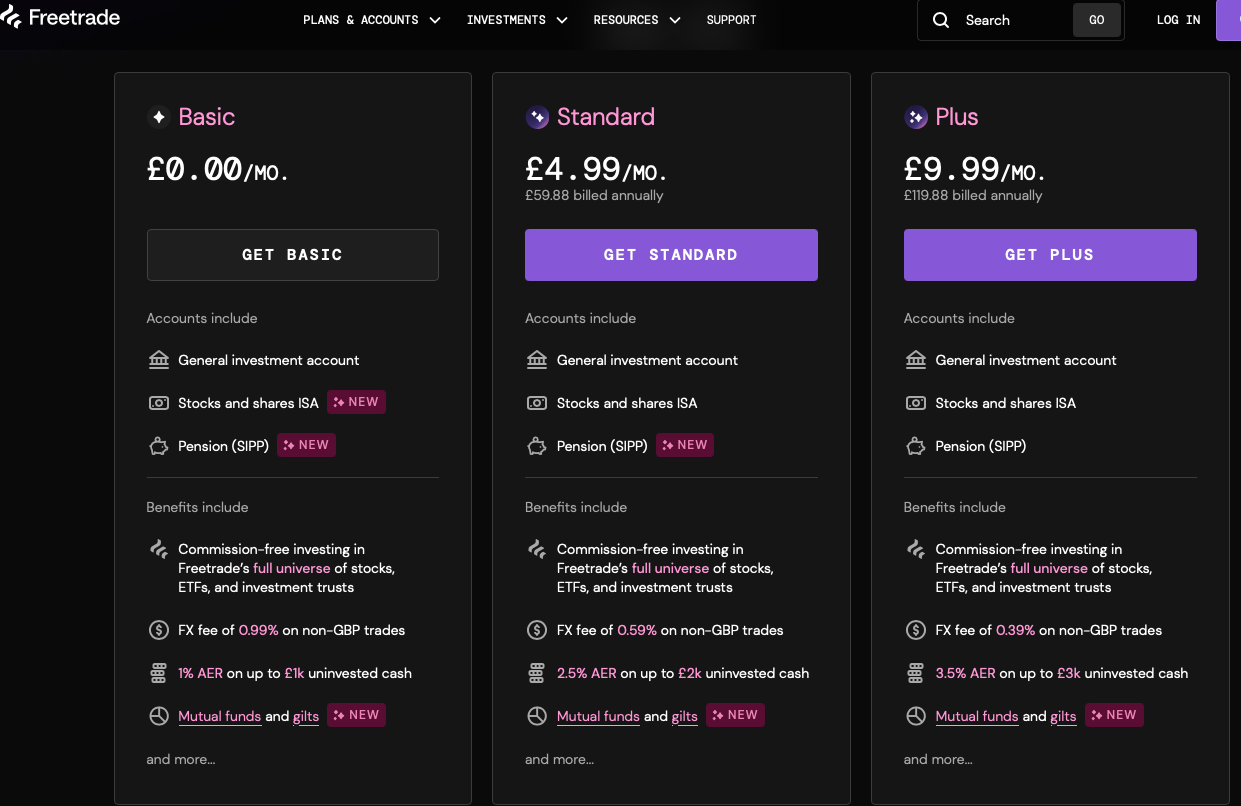
Task: Expand the Resources dropdown menu
Action: 636,20
